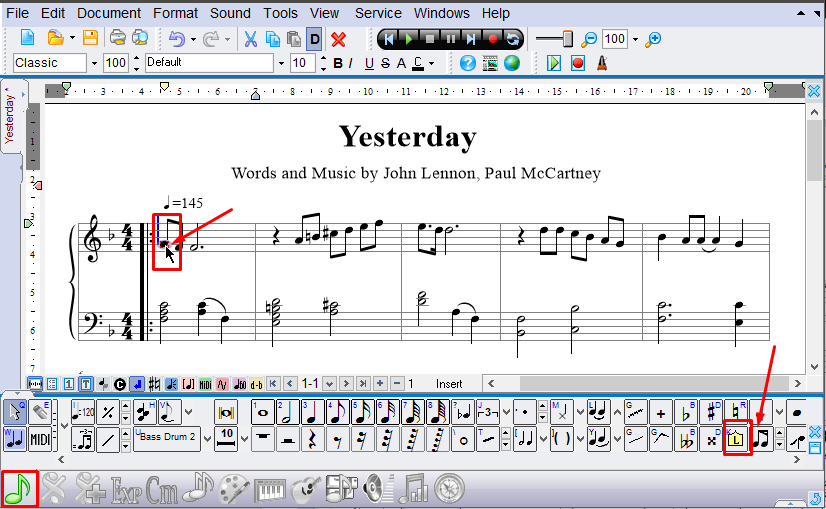The width and height of the screenshot is (826, 509).
Task: Open the Document menu
Action: (x=109, y=13)
